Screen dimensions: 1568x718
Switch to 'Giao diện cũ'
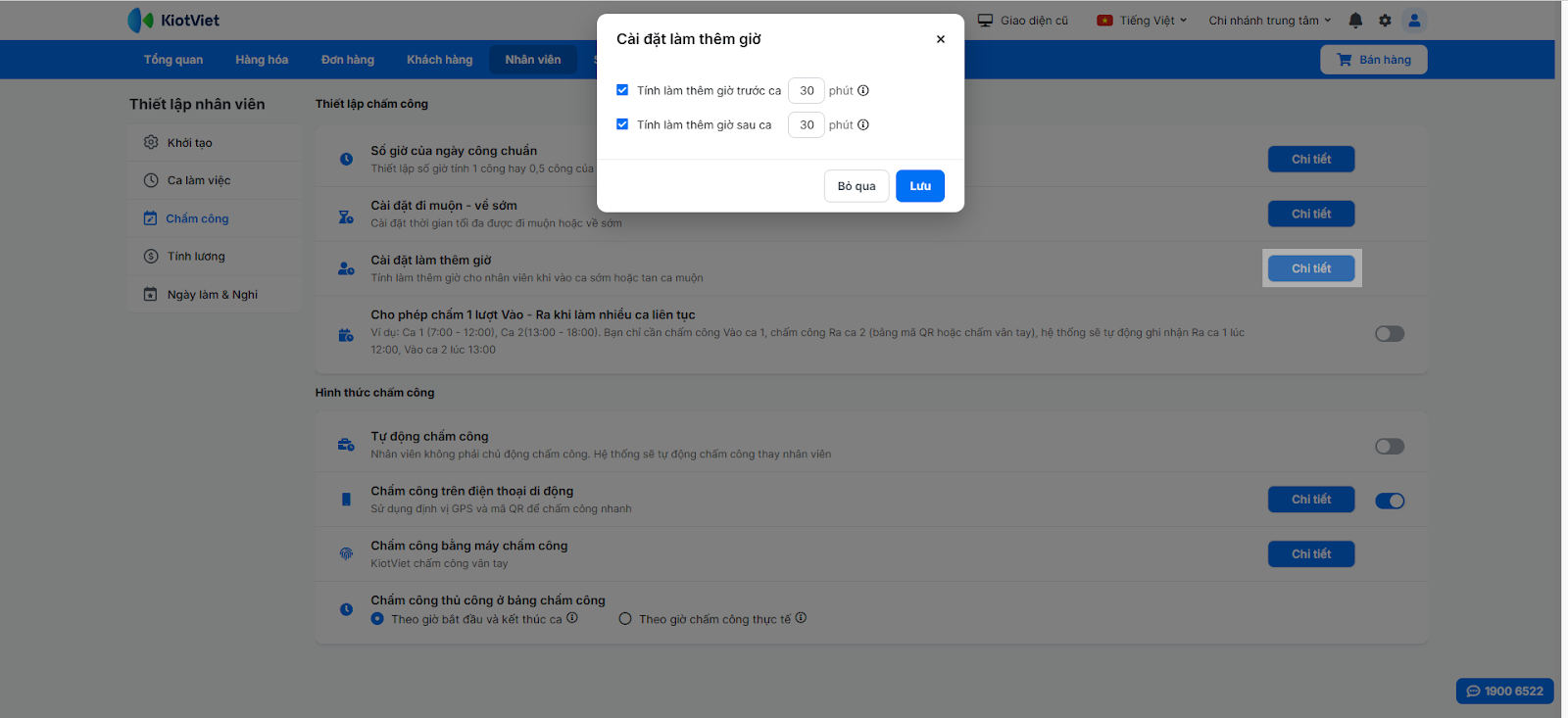(x=1023, y=21)
